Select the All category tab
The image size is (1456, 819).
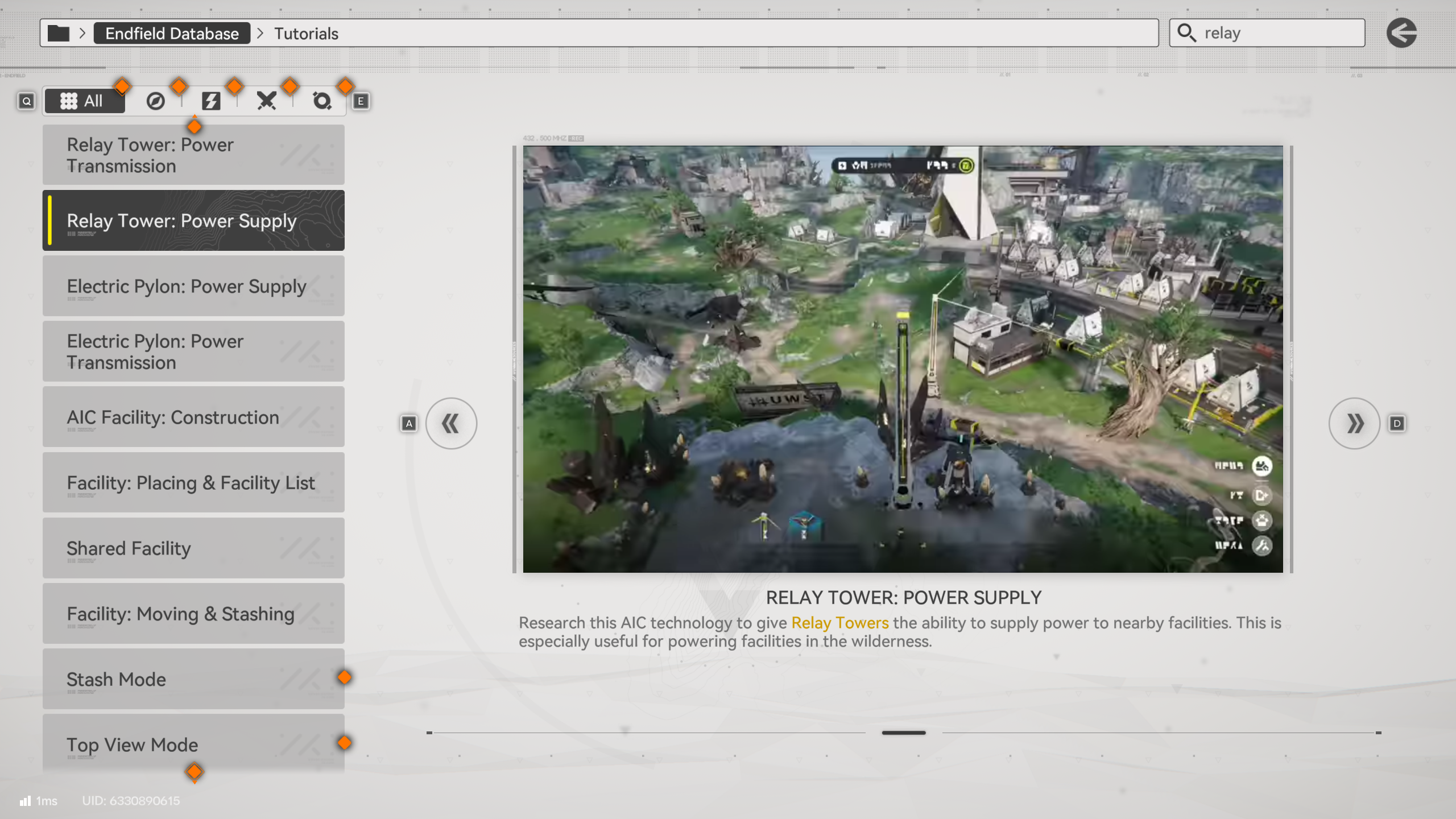coord(84,101)
